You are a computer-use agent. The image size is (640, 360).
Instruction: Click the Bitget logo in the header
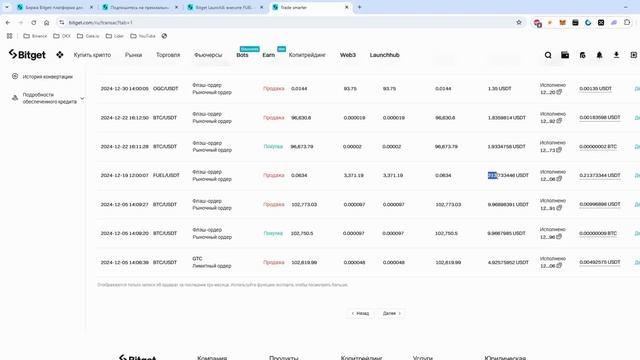pyautogui.click(x=27, y=55)
